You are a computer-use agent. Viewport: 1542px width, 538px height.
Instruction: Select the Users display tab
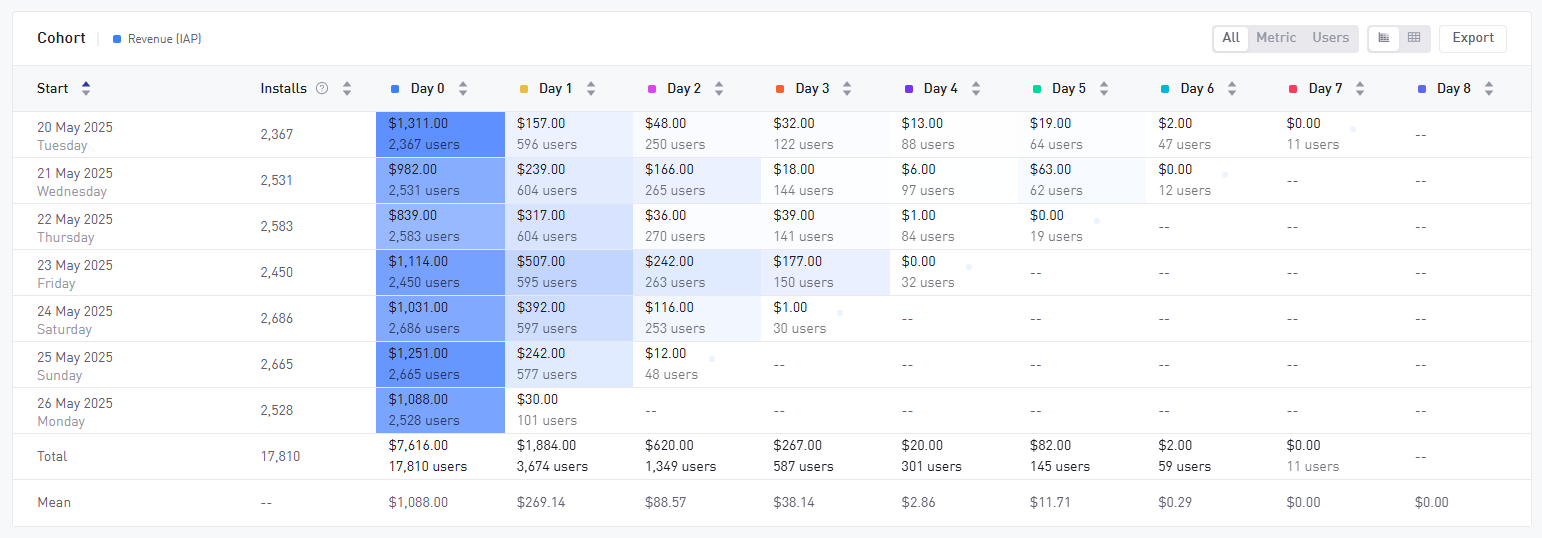[1330, 38]
